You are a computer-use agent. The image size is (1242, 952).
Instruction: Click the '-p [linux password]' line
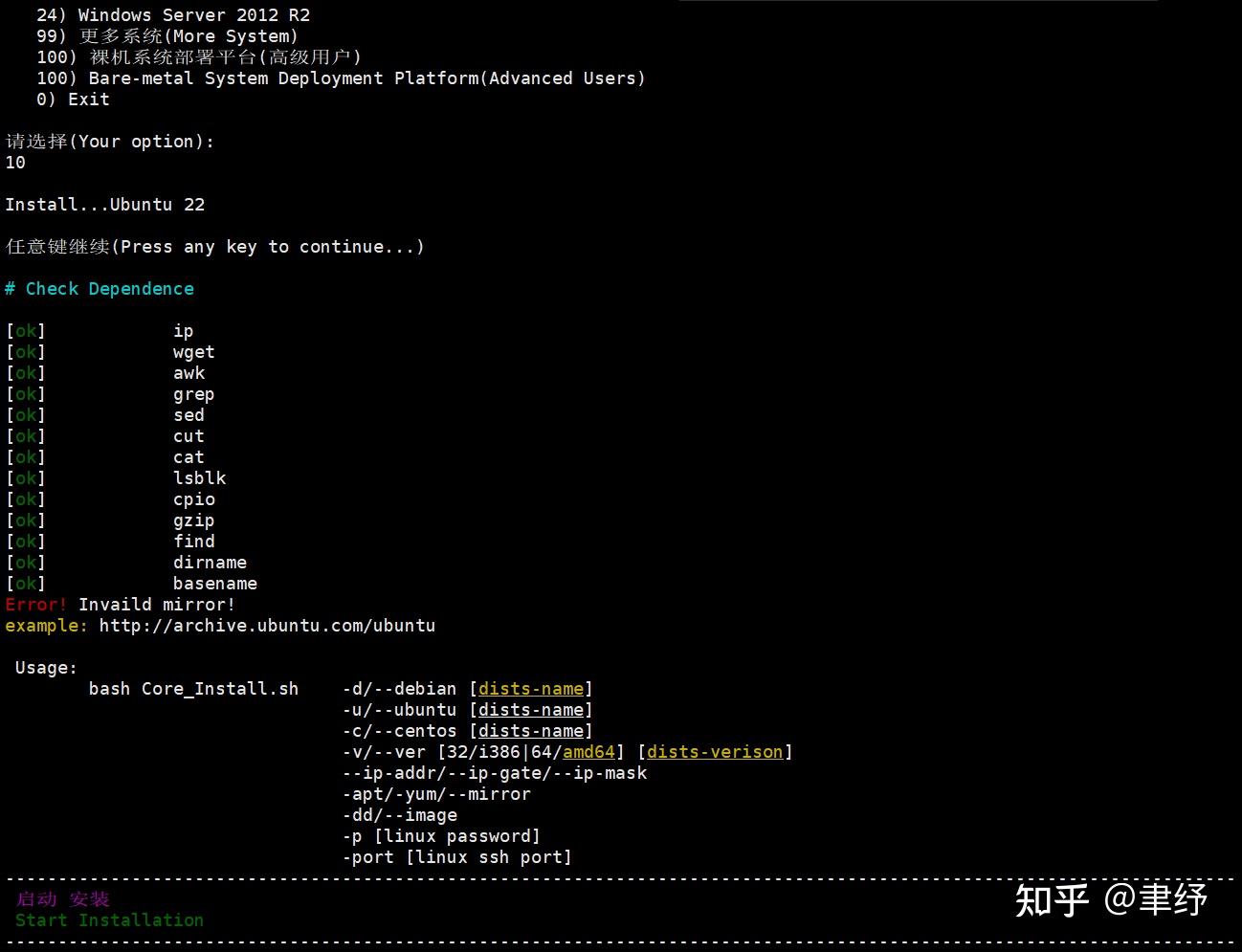tap(442, 836)
